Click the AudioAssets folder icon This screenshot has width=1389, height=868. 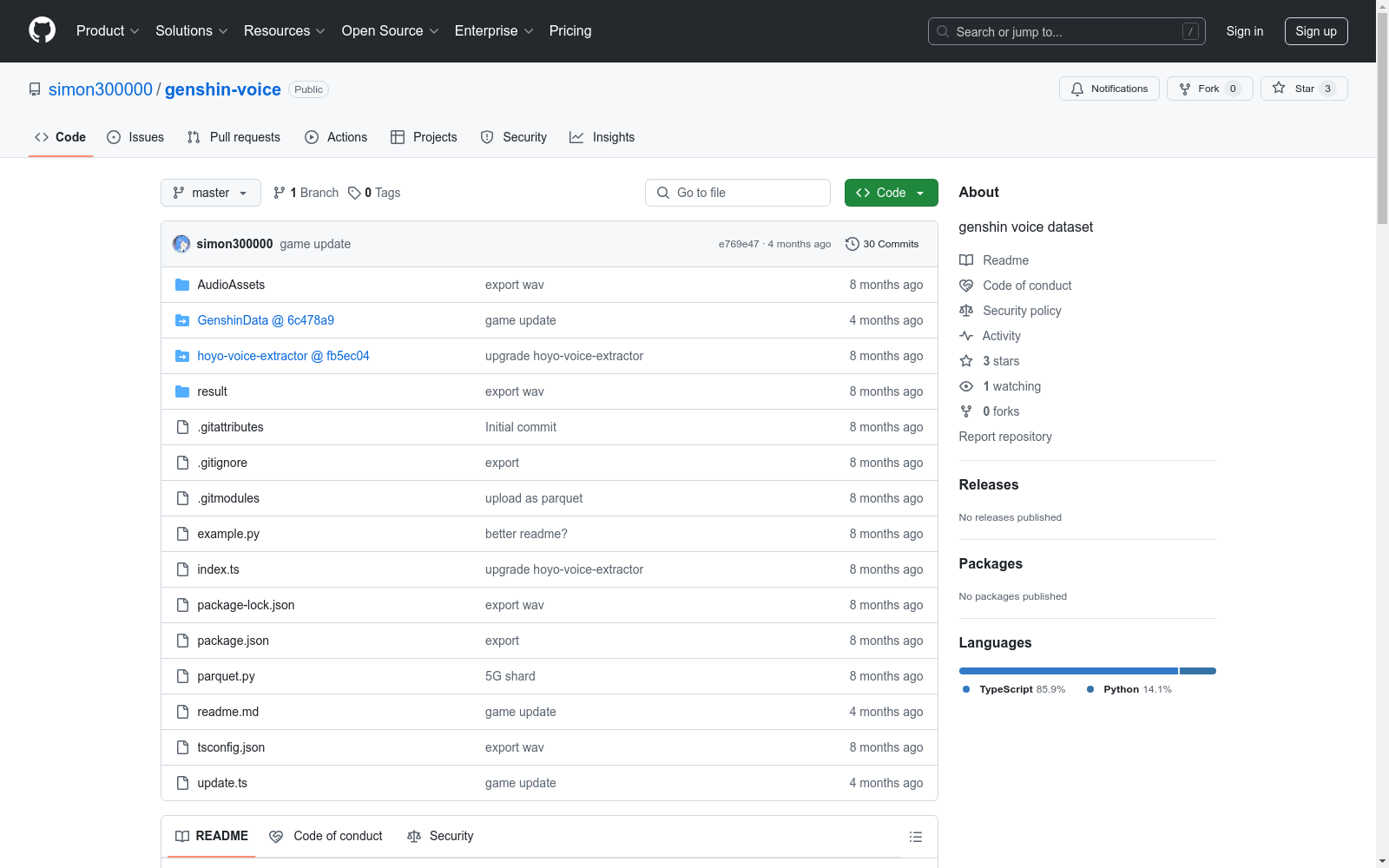click(x=182, y=285)
